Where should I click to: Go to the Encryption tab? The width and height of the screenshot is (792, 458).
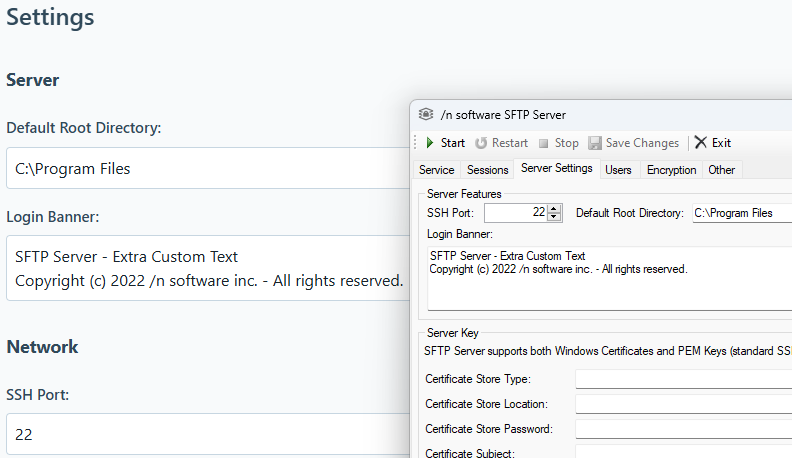671,170
